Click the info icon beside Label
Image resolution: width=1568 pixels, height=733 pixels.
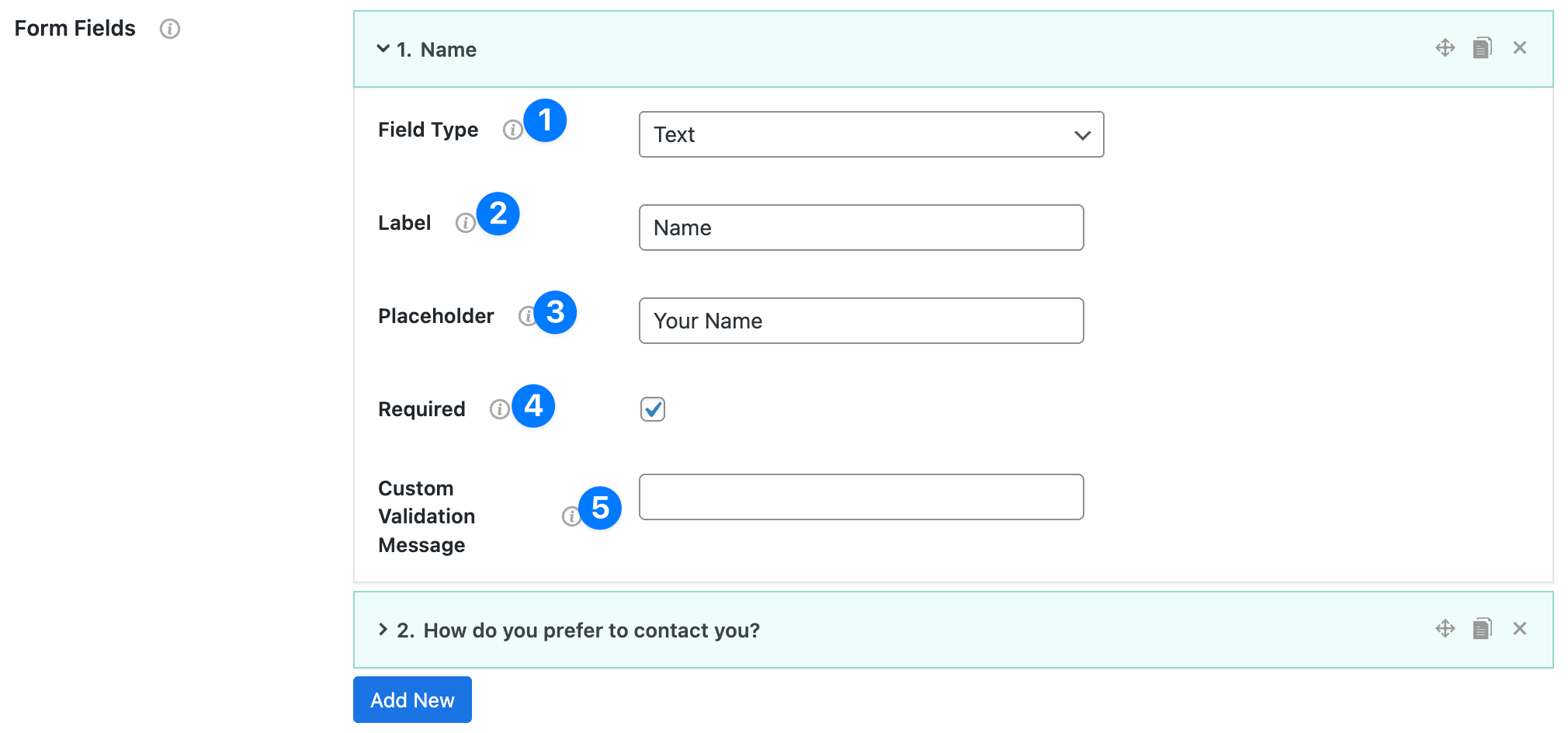pos(464,223)
